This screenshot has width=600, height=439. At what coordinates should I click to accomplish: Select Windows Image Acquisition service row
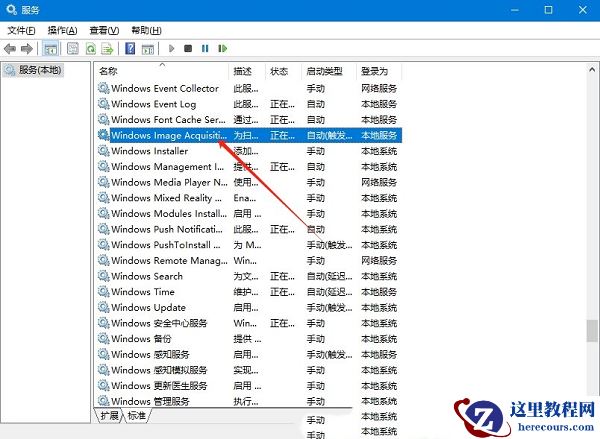click(x=249, y=135)
